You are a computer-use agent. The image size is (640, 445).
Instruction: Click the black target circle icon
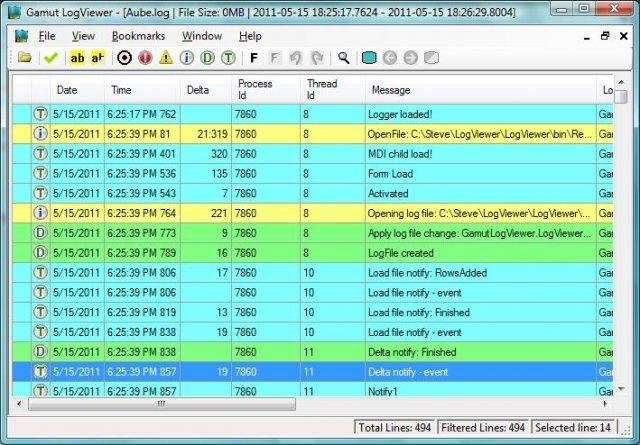pyautogui.click(x=124, y=58)
